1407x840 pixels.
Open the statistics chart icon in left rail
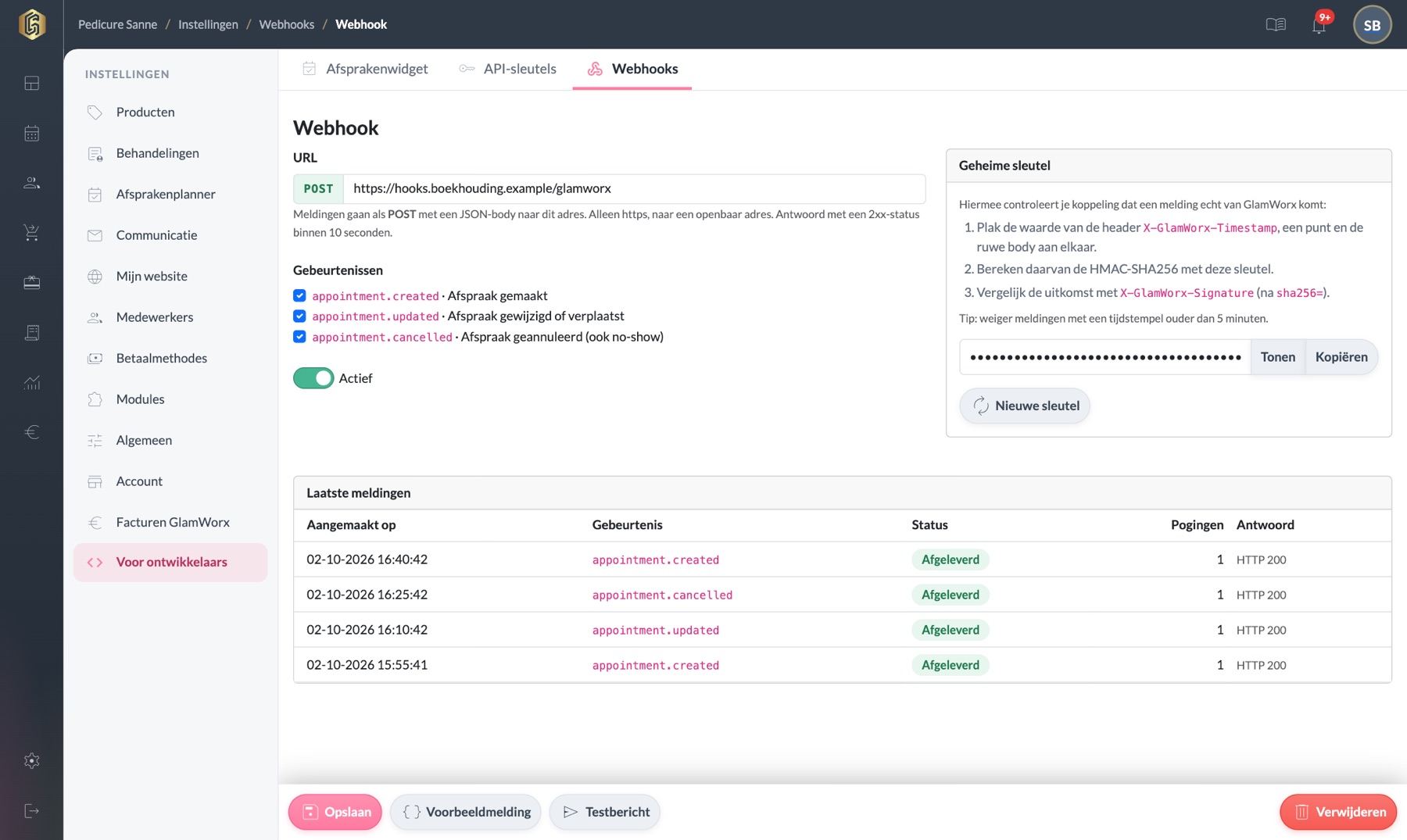click(32, 382)
